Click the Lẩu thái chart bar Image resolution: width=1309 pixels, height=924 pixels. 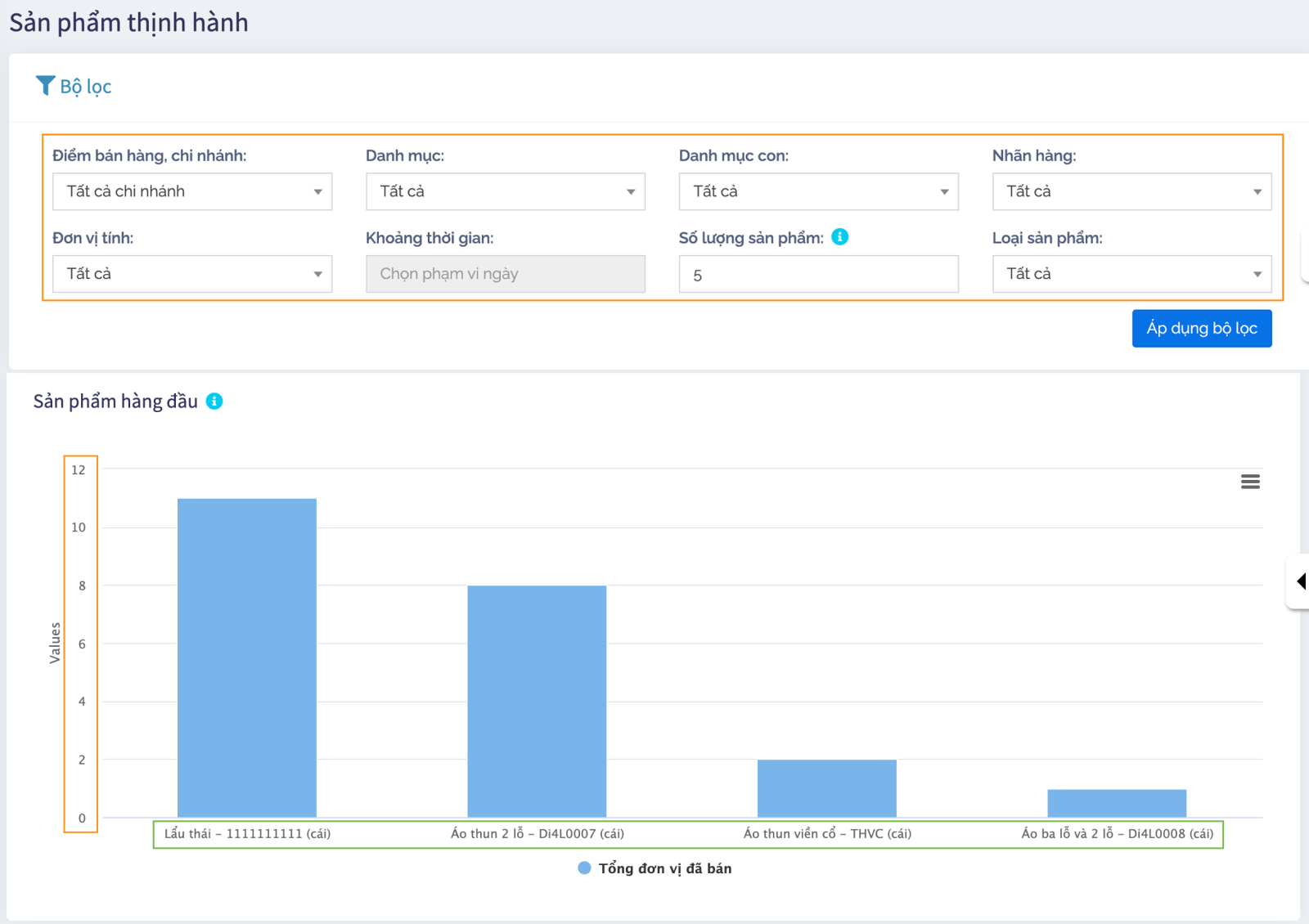(247, 657)
